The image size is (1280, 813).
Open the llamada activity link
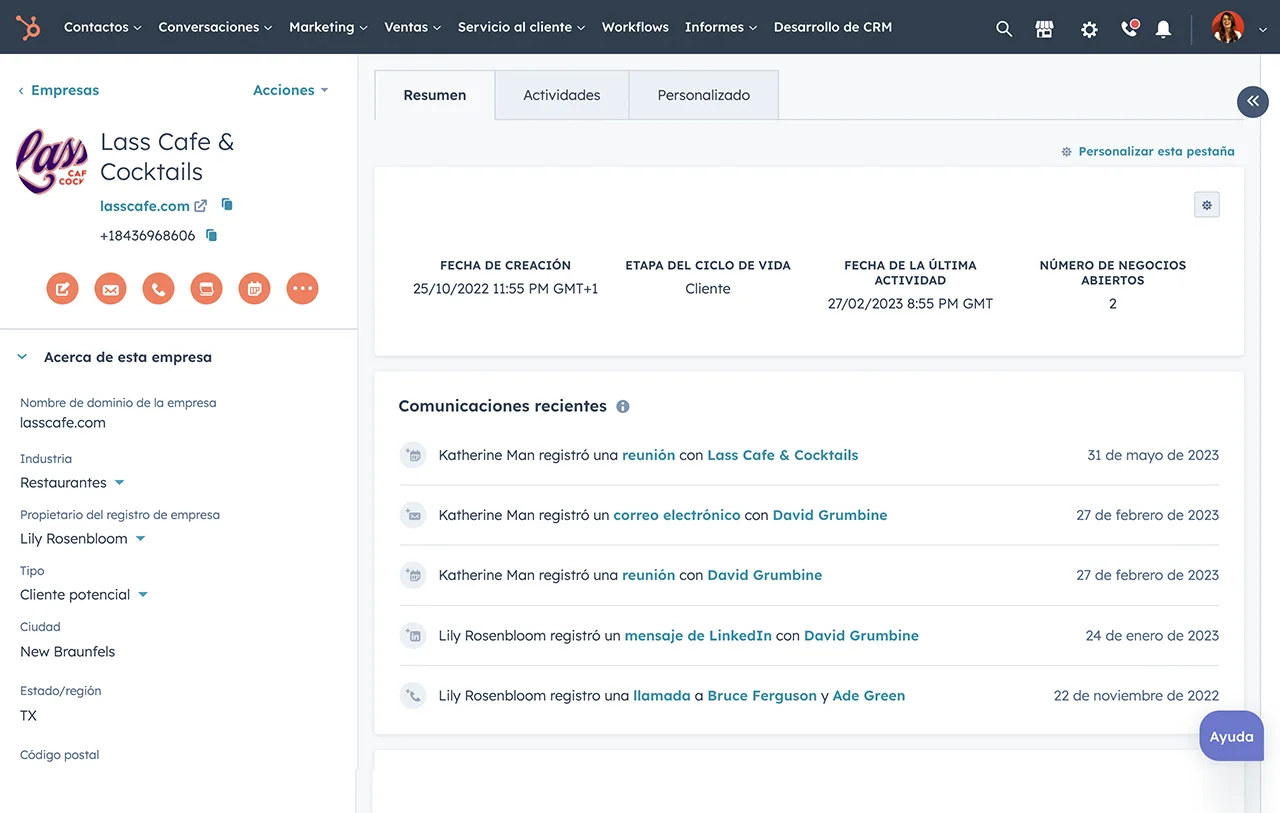[662, 695]
